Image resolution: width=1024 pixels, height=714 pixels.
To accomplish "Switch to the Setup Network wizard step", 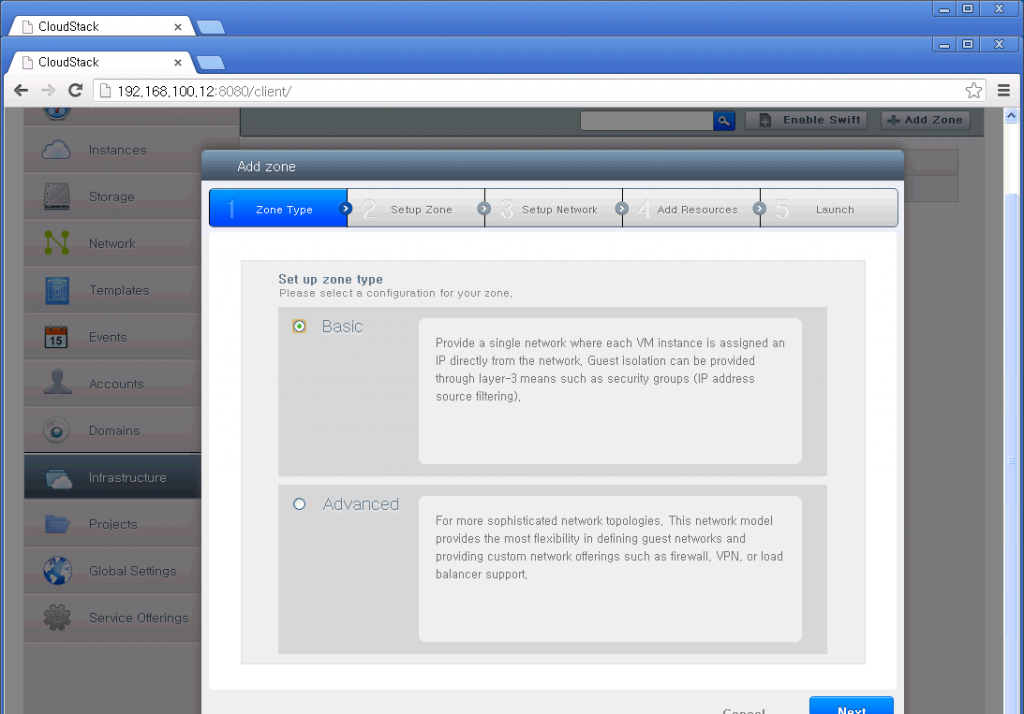I will [560, 210].
